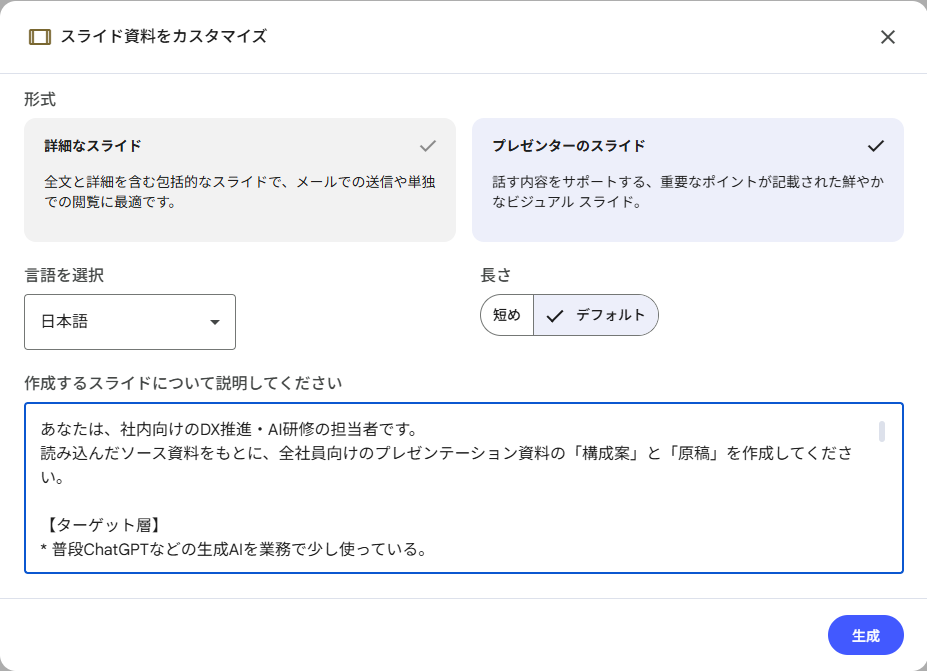Open the 日本語 language dropdown
The height and width of the screenshot is (671, 927).
130,322
